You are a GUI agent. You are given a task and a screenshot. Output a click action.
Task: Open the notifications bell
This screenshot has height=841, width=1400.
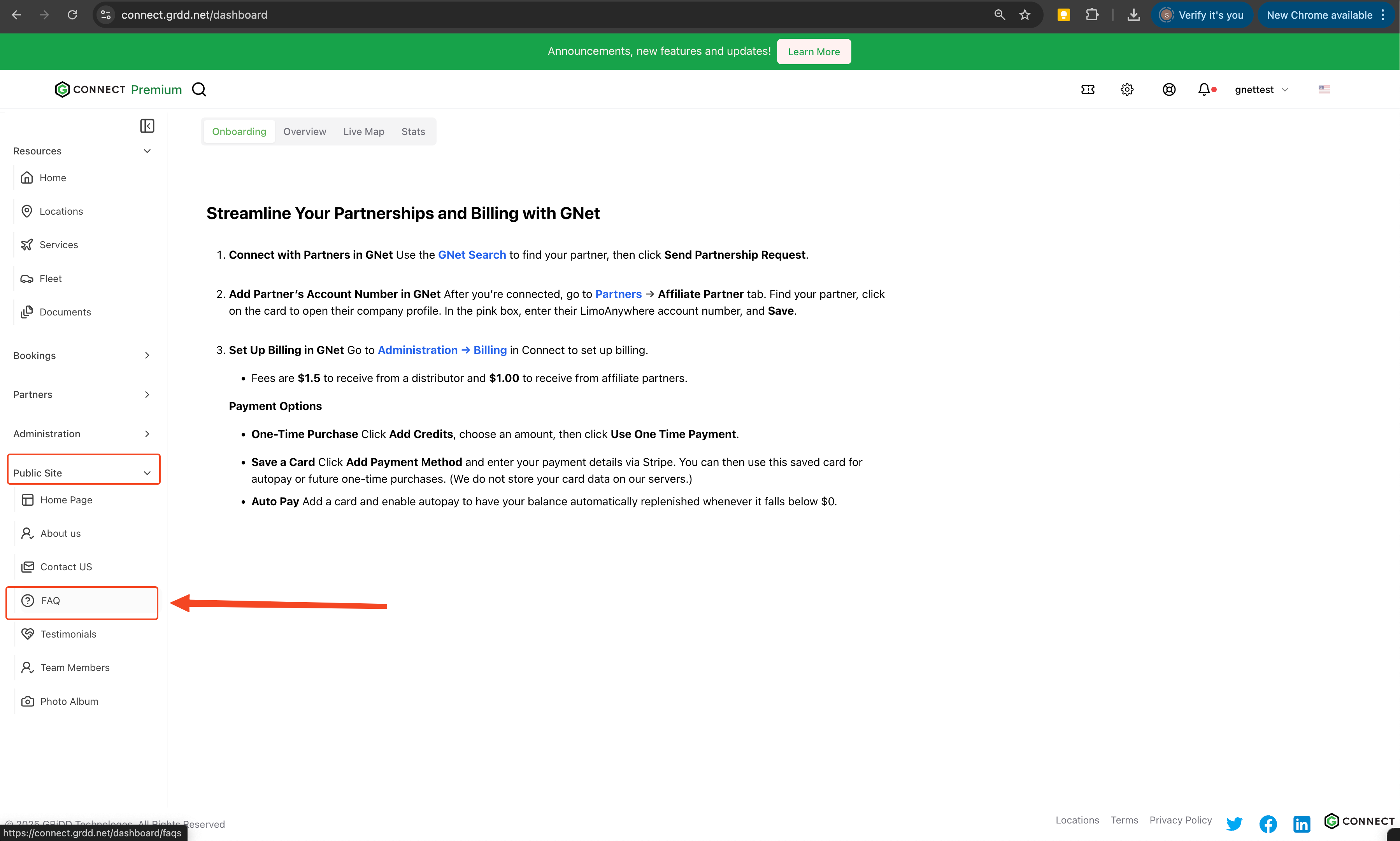[1204, 89]
